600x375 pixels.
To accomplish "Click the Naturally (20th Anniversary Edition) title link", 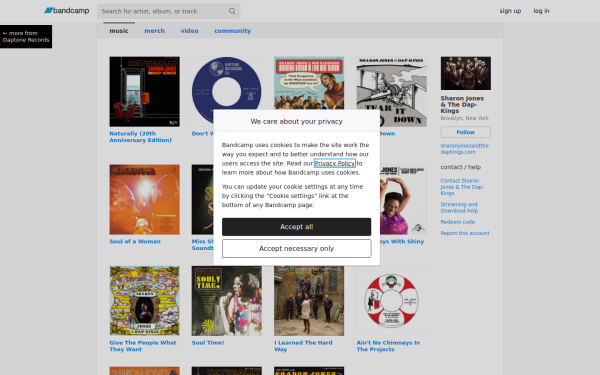I will [x=140, y=137].
